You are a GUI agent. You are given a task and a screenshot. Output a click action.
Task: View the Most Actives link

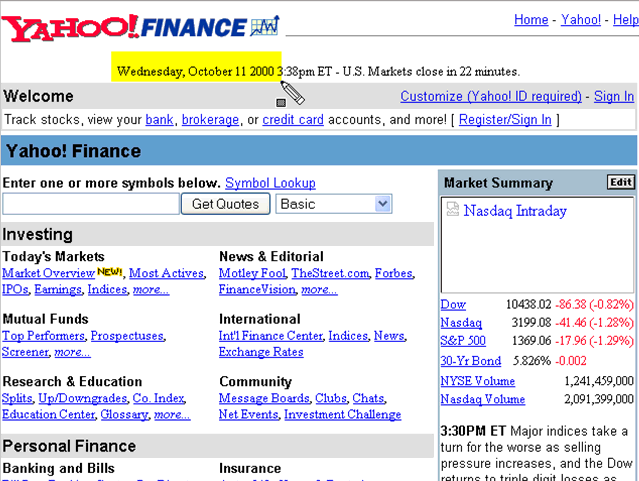[x=166, y=273]
